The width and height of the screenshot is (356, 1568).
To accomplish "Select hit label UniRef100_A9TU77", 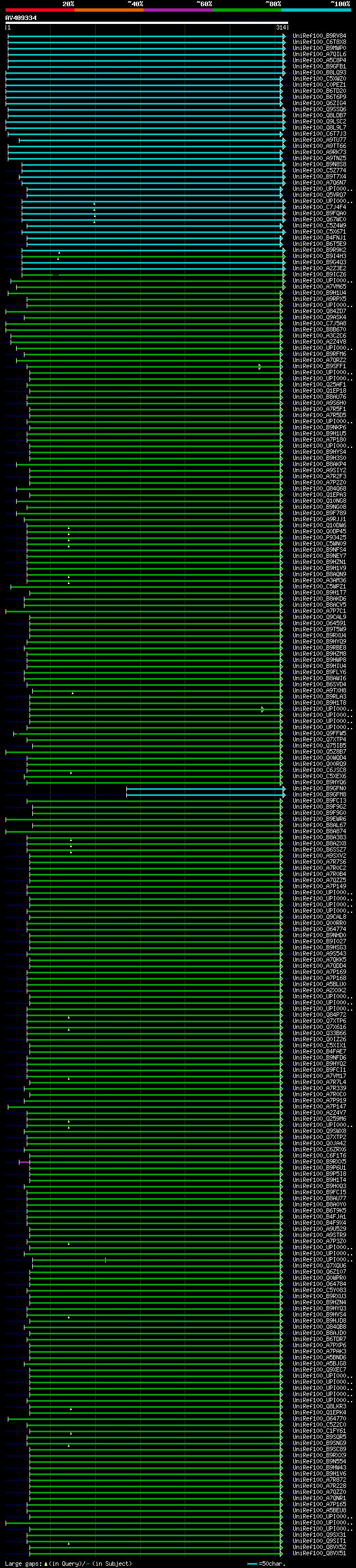I will [x=319, y=140].
